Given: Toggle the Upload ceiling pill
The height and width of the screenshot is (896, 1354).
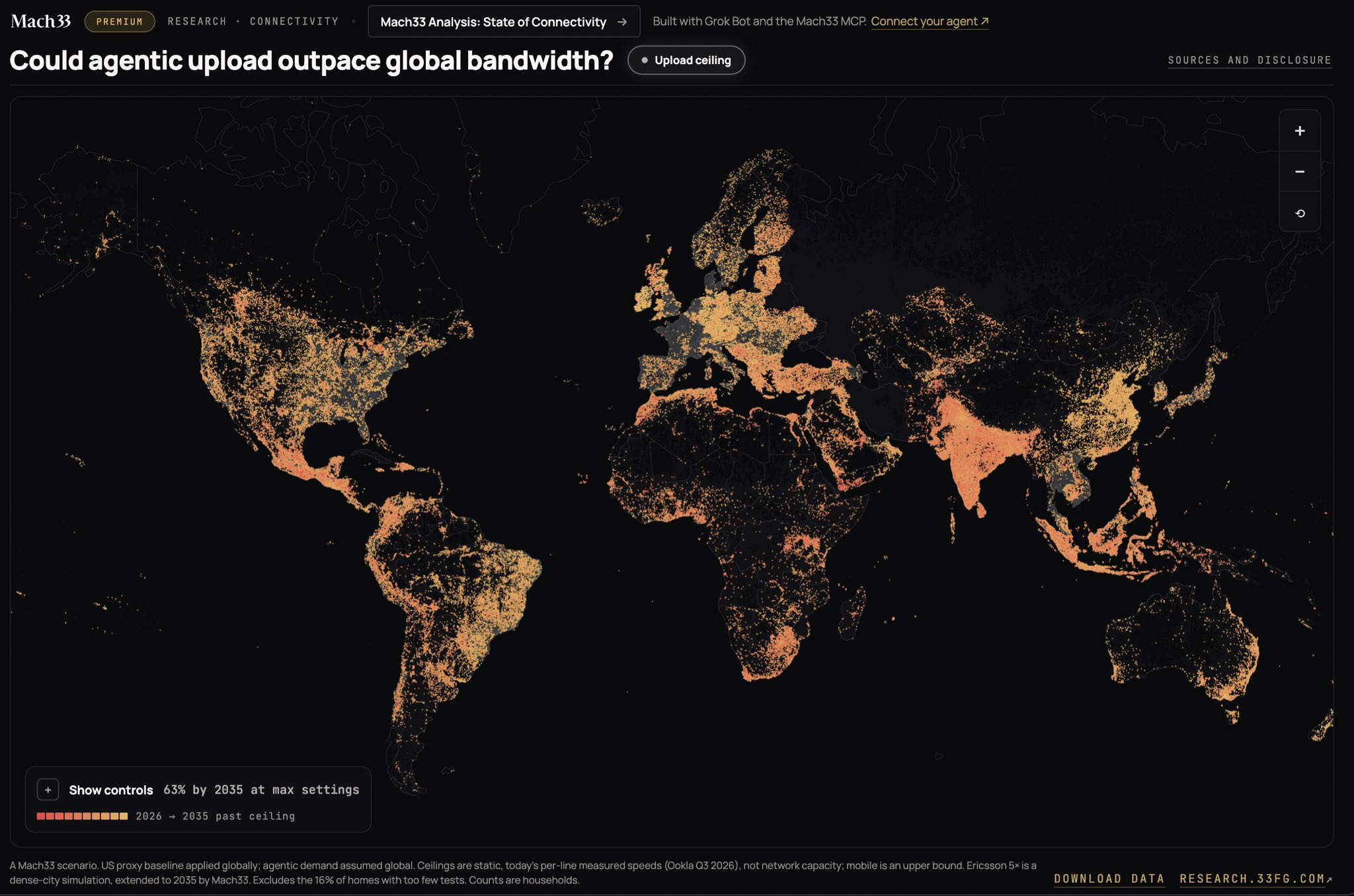Looking at the screenshot, I should [x=686, y=60].
